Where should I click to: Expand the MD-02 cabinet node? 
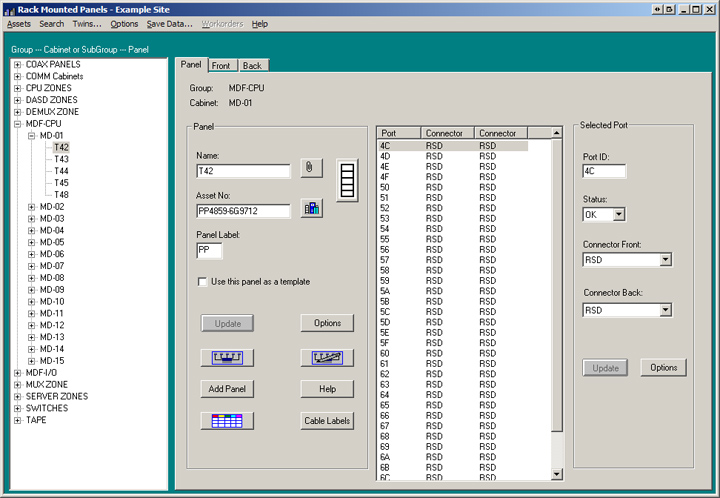tap(32, 207)
